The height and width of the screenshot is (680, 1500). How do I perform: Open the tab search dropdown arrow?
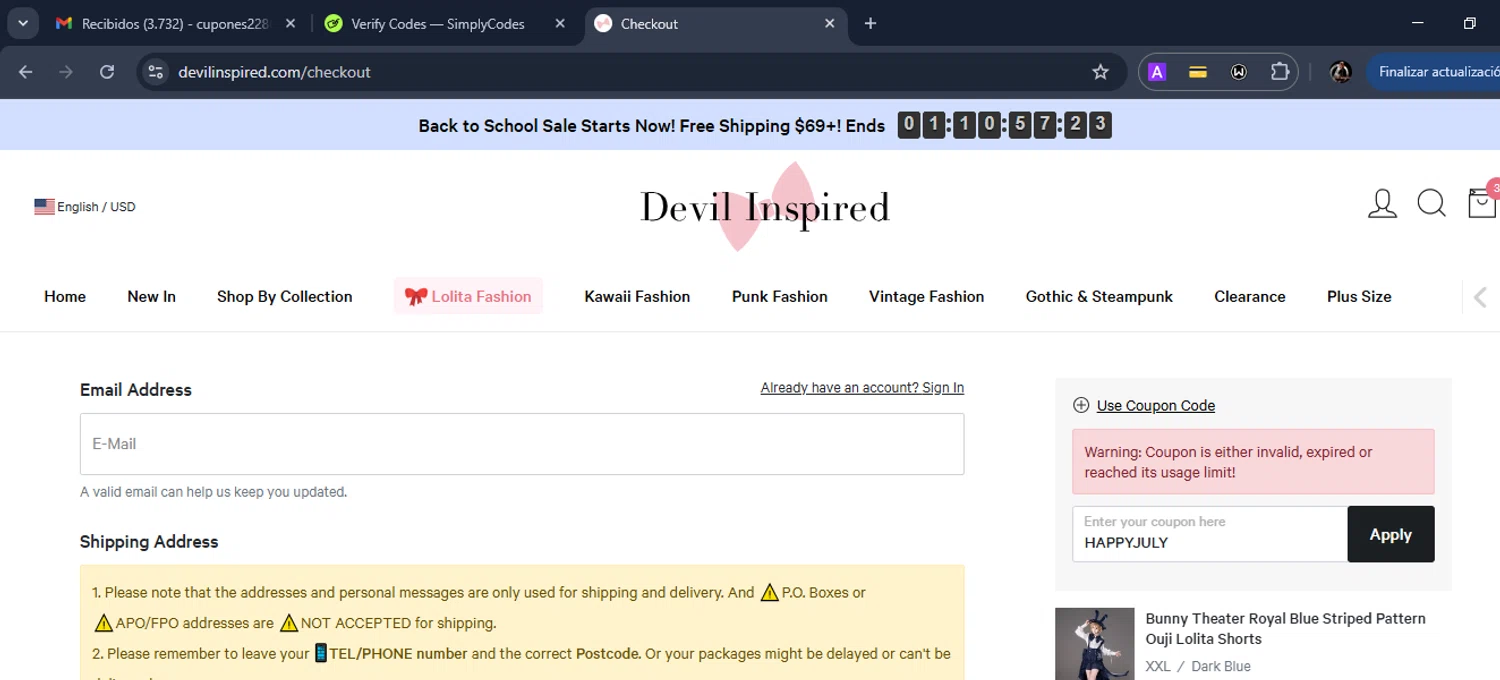pos(22,23)
